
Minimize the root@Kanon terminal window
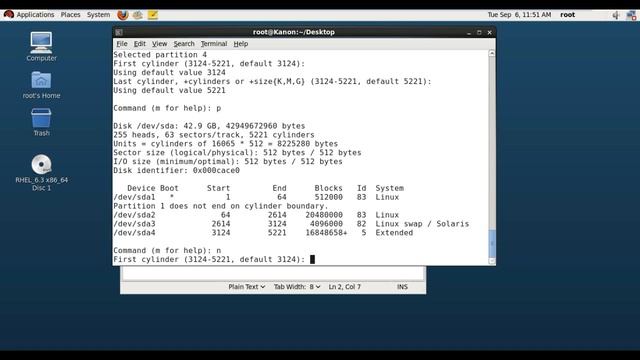click(x=469, y=32)
